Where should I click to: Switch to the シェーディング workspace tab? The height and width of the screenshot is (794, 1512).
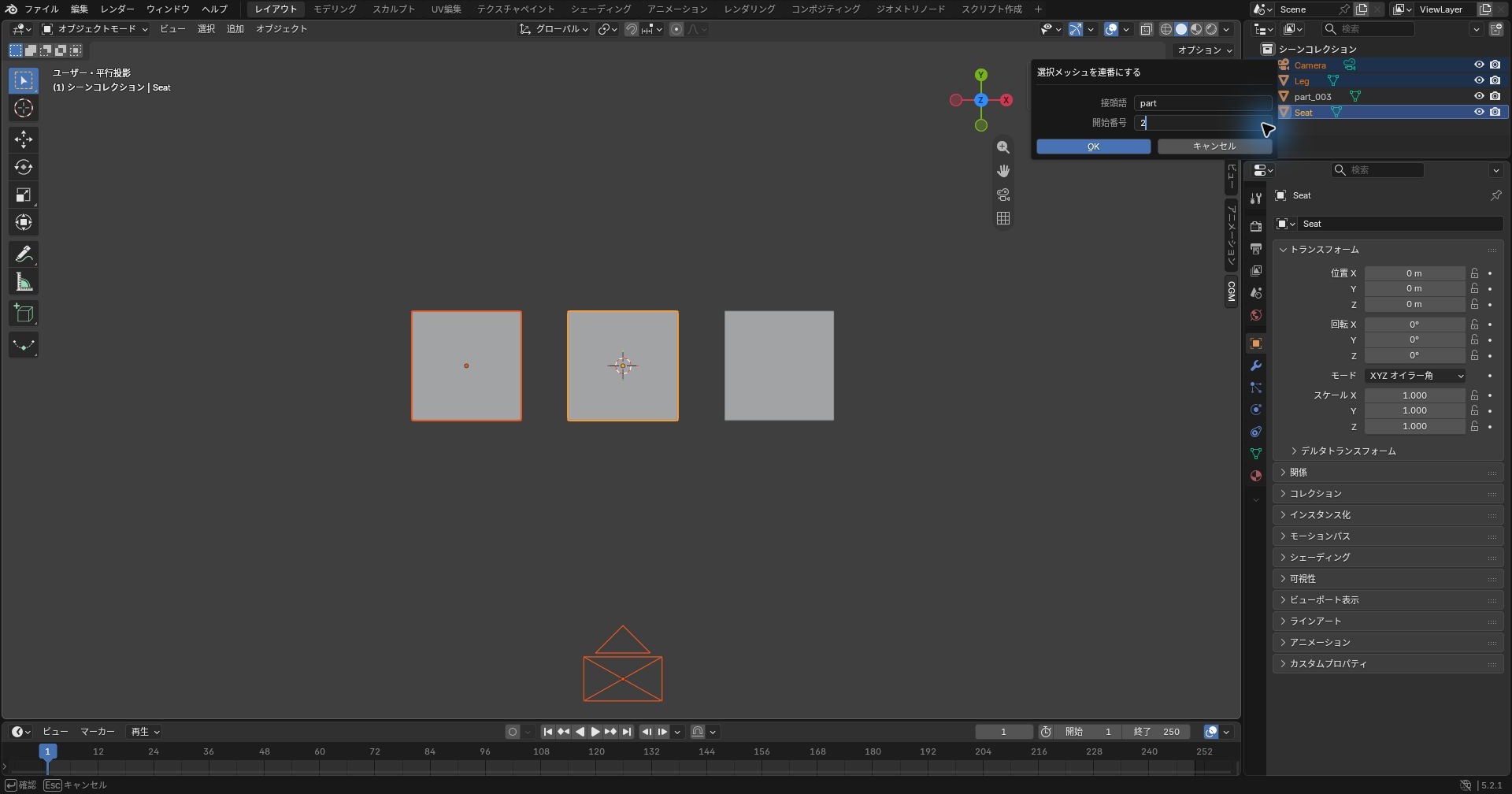tap(601, 9)
